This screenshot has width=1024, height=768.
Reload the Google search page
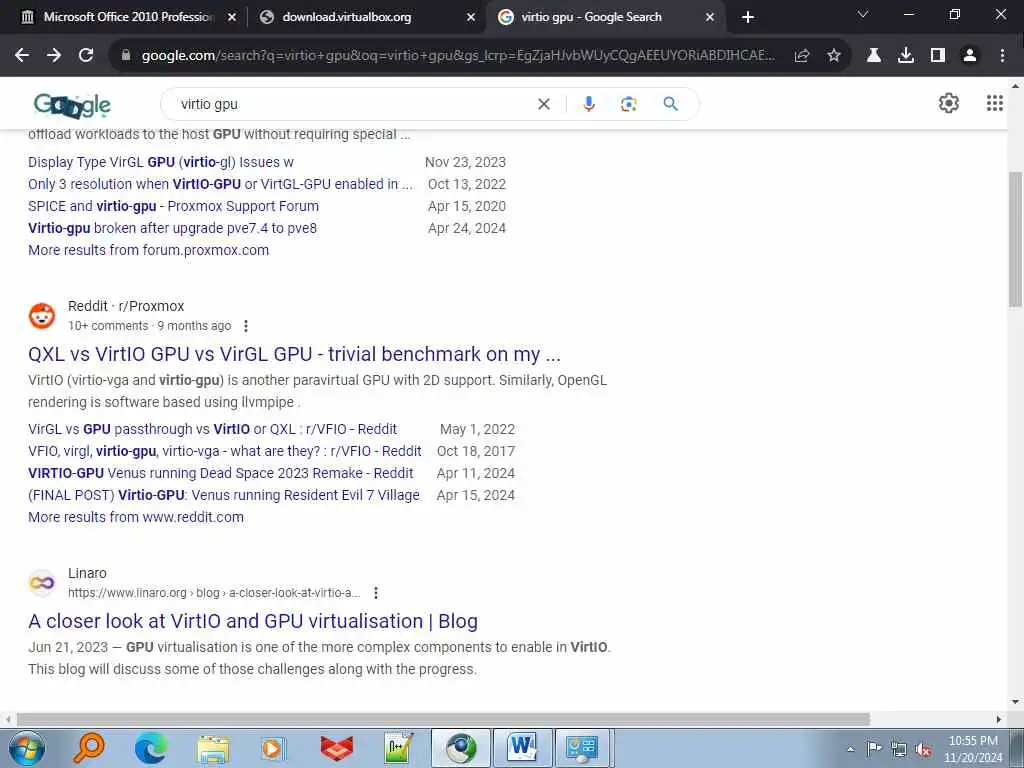click(x=86, y=56)
